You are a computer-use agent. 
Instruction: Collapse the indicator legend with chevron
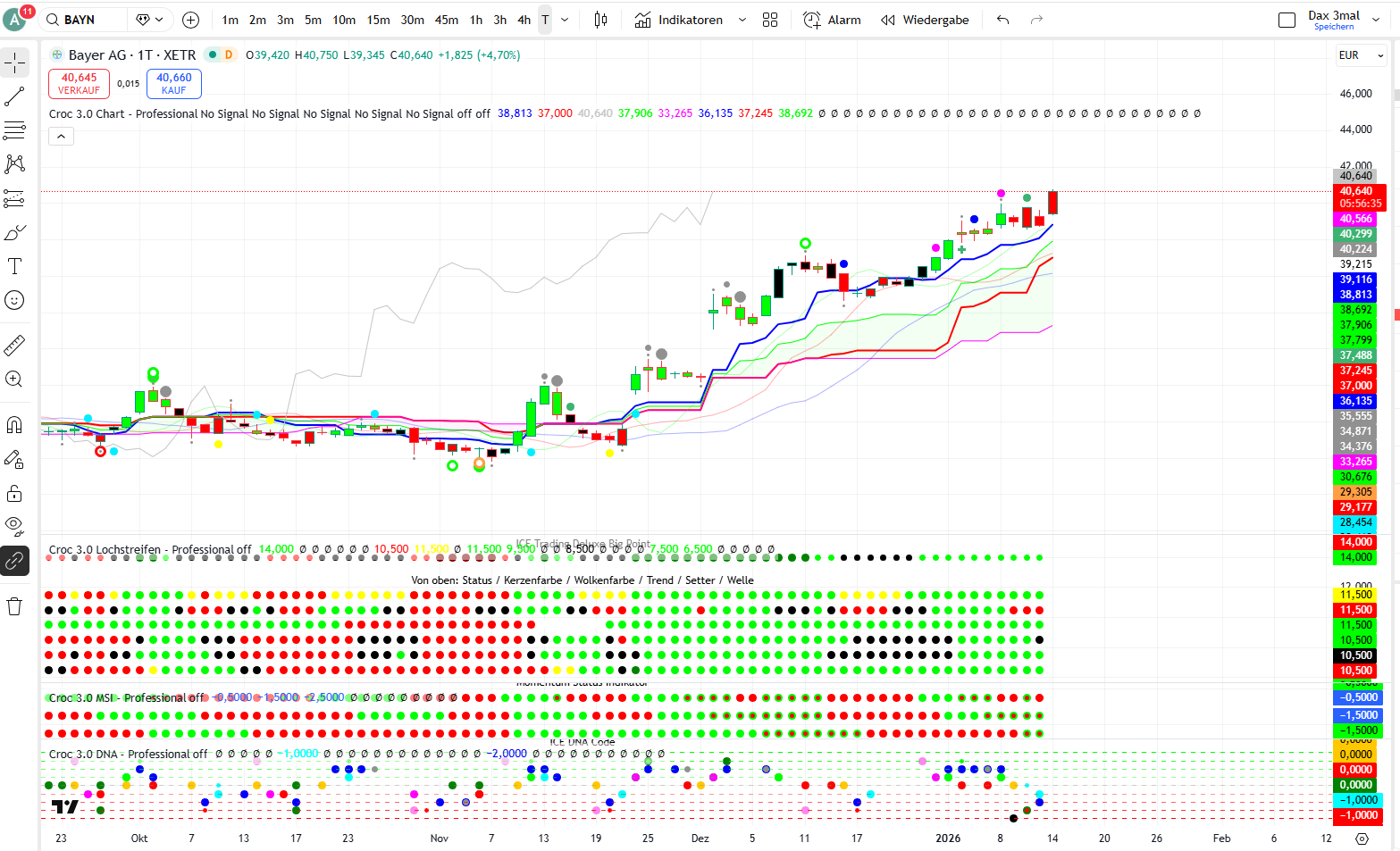tap(61, 137)
